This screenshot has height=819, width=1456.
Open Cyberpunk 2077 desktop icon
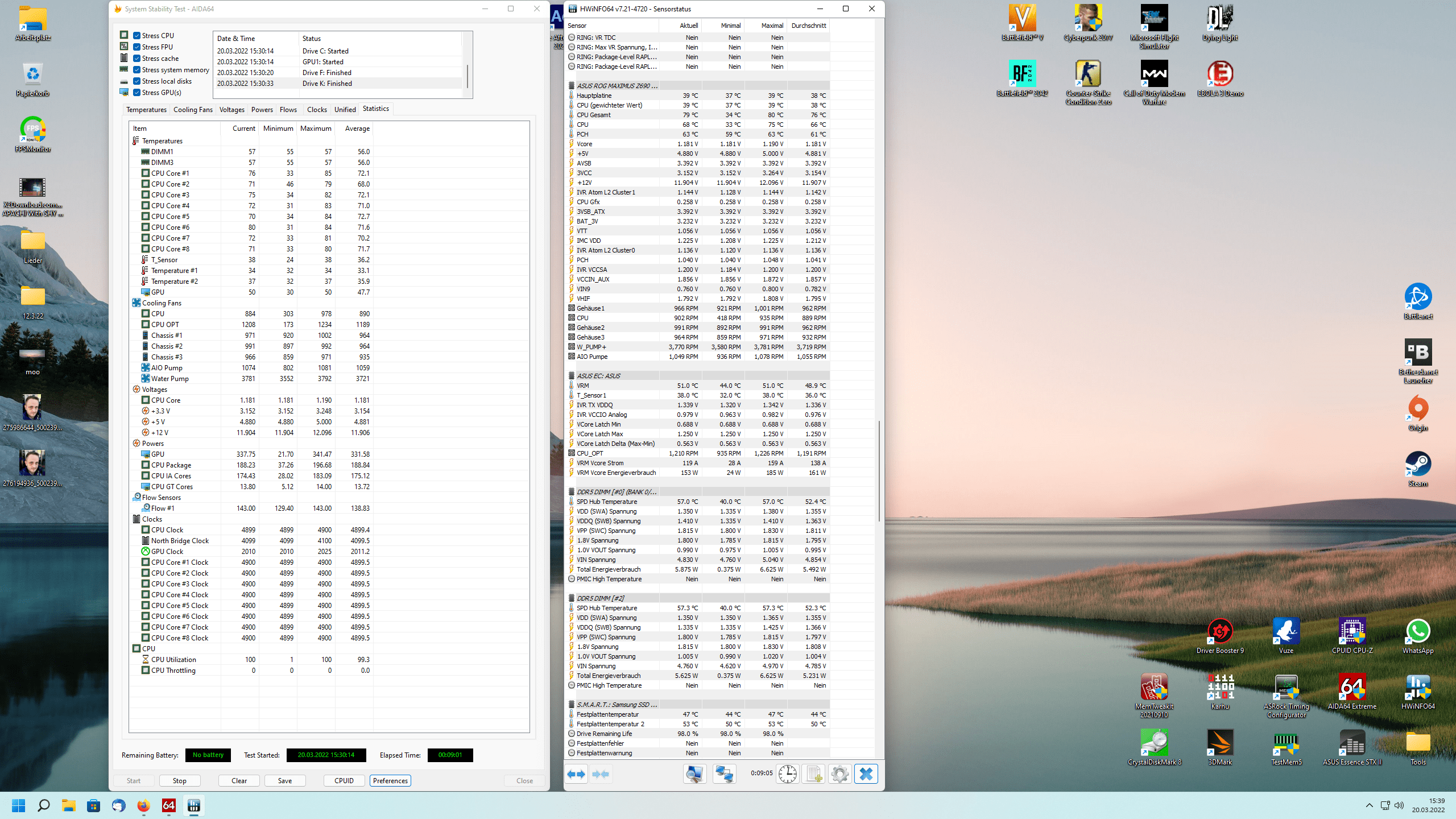tap(1088, 23)
